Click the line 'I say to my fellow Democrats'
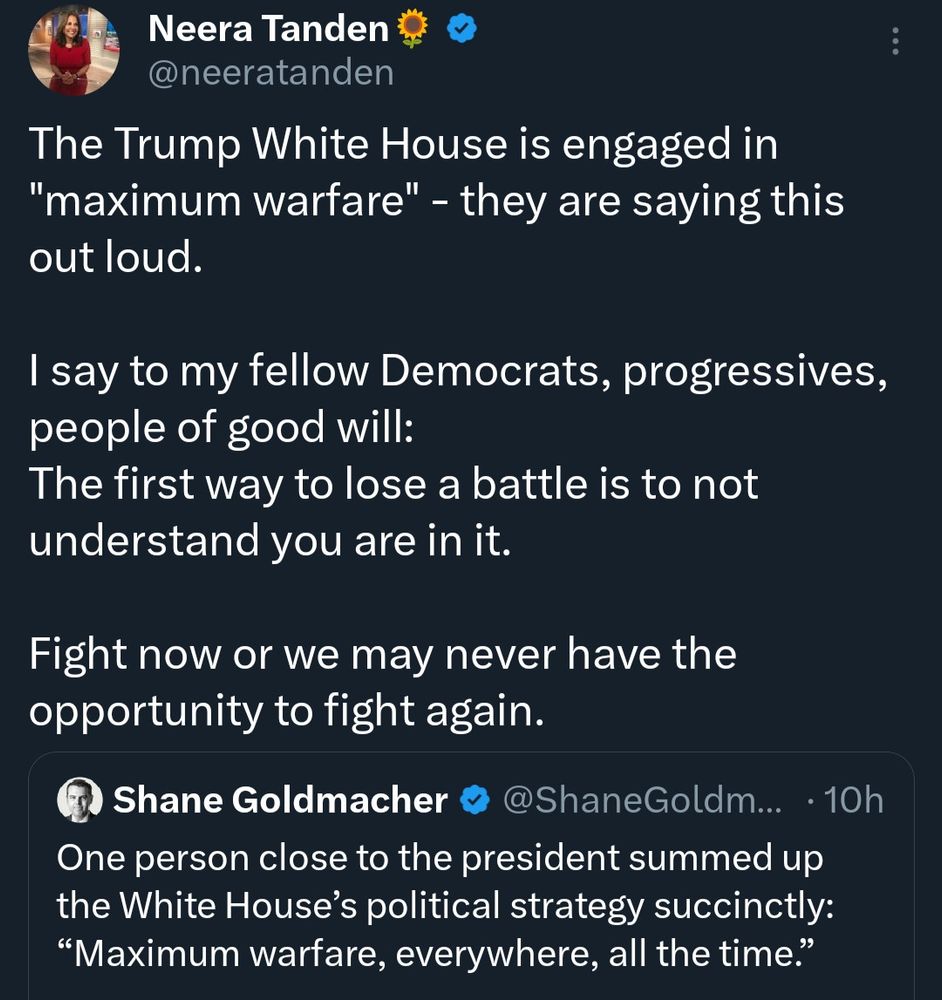This screenshot has height=1000, width=942. [x=458, y=371]
